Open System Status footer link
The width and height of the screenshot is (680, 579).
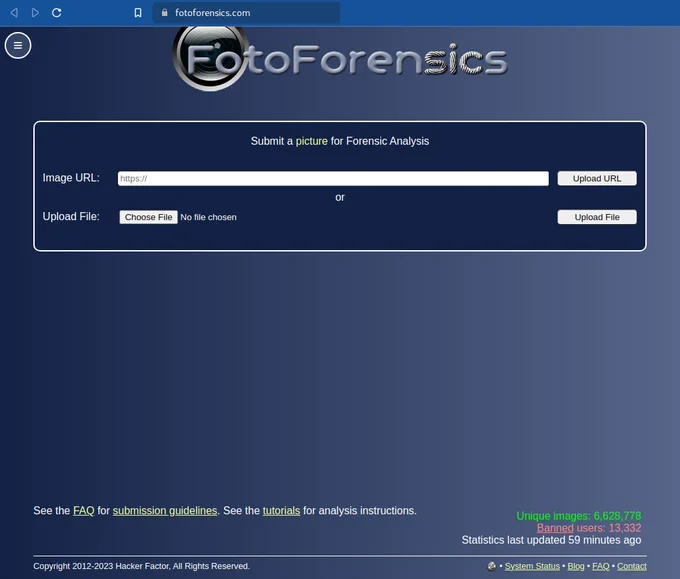click(x=532, y=566)
